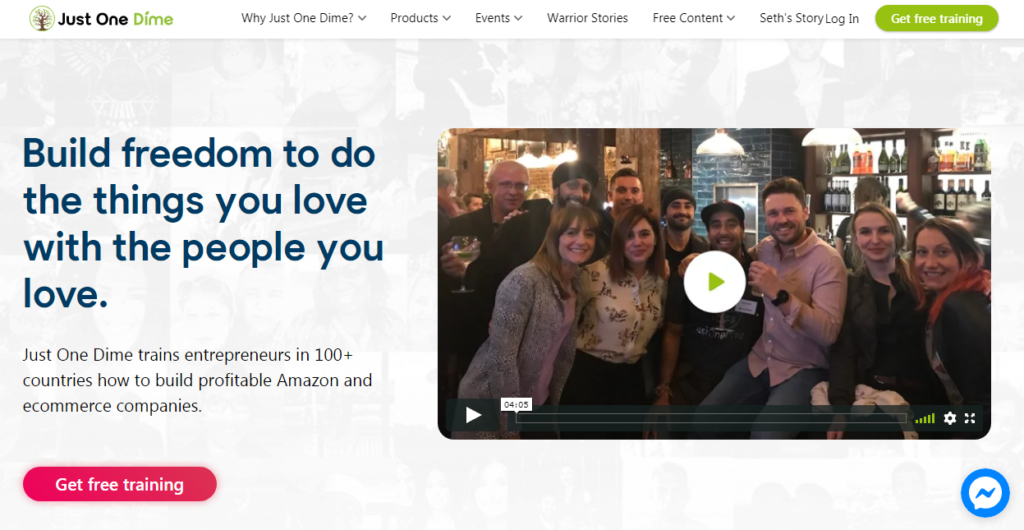The width and height of the screenshot is (1024, 530).
Task: Adjust the video volume bars icon
Action: coord(925,418)
